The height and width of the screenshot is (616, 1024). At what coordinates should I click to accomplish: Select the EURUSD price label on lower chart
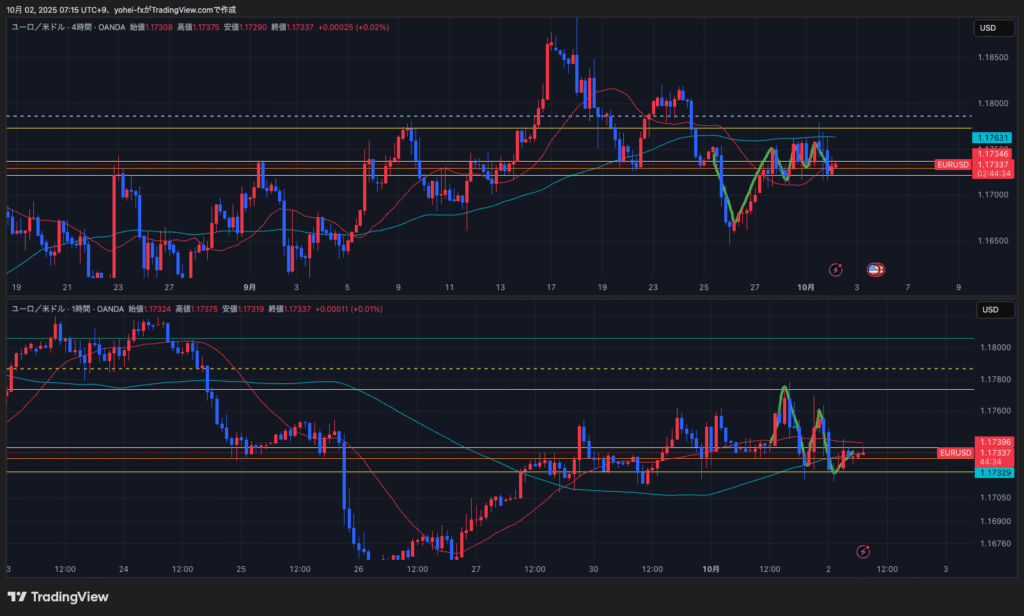coord(954,453)
